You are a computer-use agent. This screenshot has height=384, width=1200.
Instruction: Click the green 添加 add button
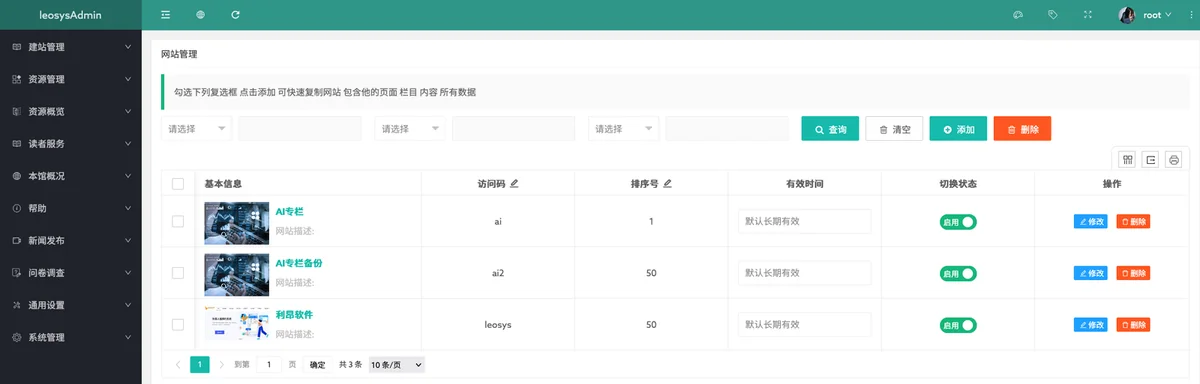coord(958,129)
